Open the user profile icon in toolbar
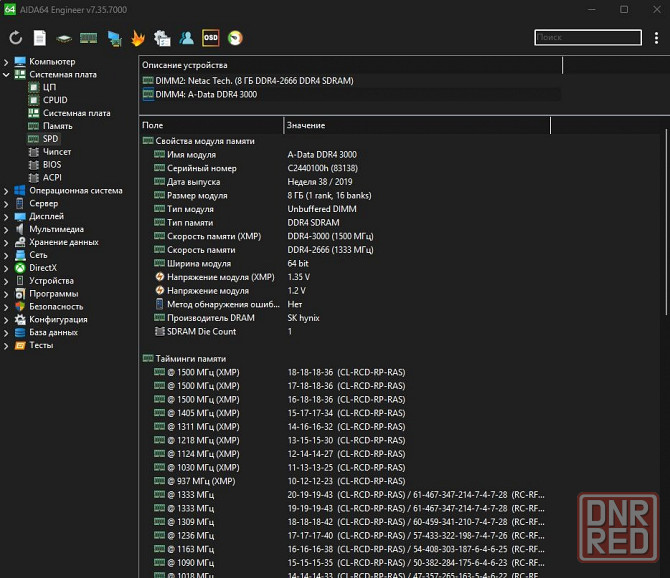 pyautogui.click(x=187, y=39)
